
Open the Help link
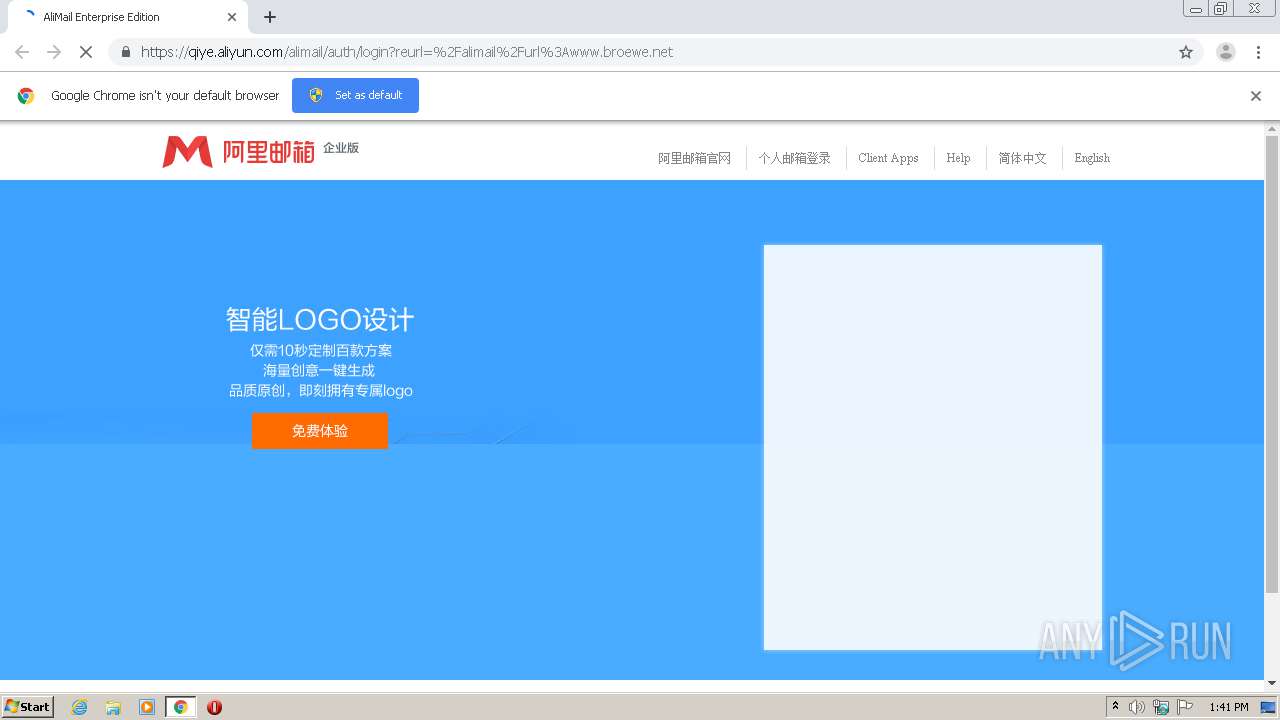pyautogui.click(x=958, y=158)
